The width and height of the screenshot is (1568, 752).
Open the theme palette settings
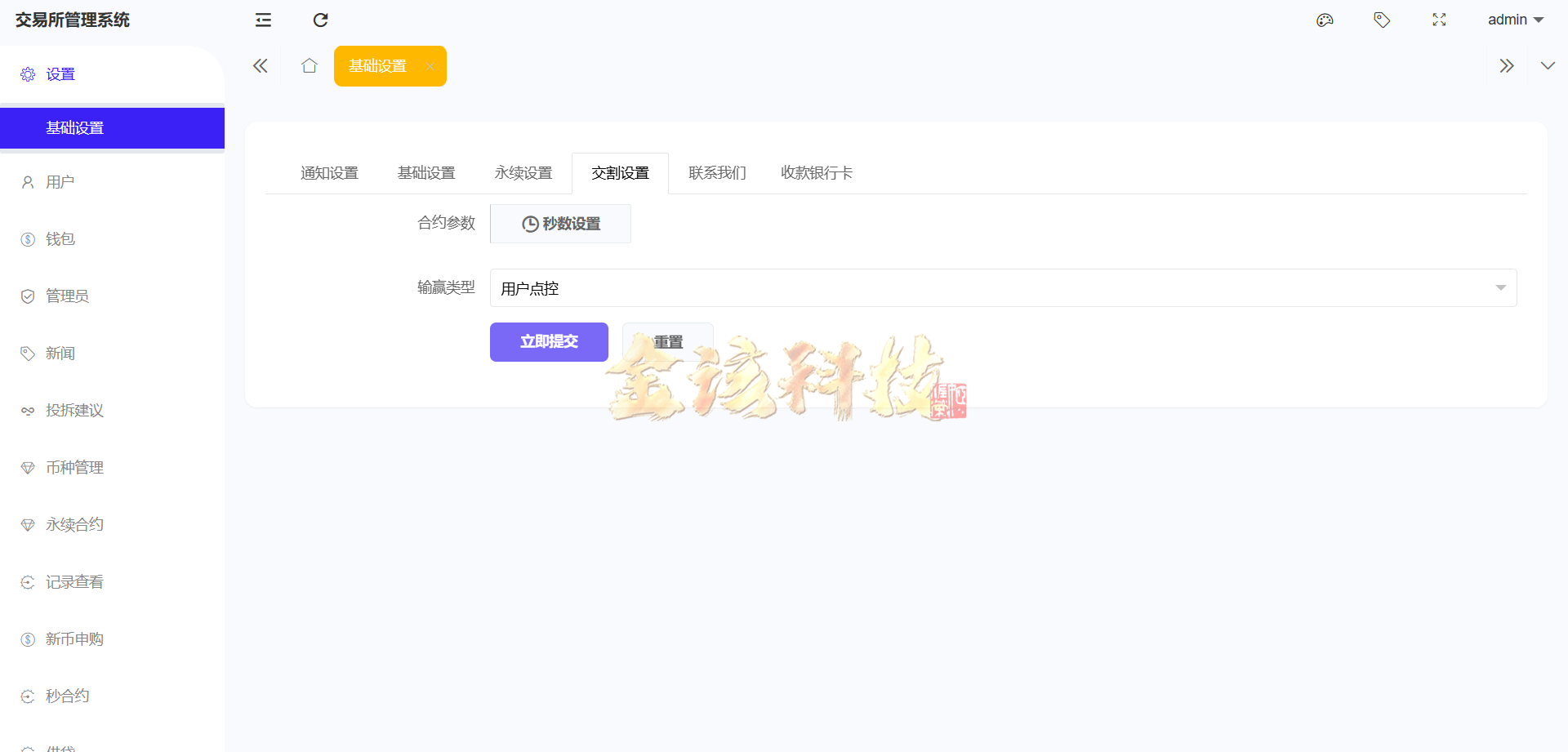[1325, 20]
